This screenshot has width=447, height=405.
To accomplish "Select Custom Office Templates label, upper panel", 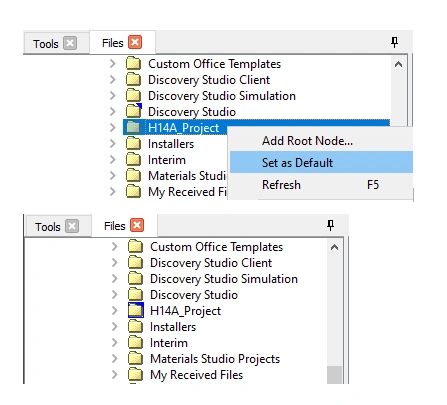I will click(214, 64).
